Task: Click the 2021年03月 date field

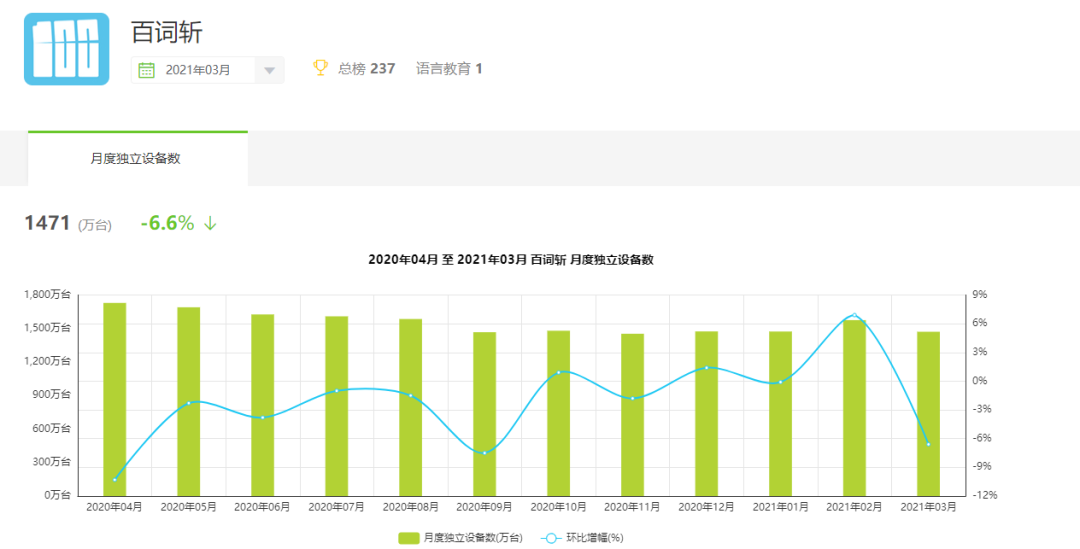Action: click(208, 70)
